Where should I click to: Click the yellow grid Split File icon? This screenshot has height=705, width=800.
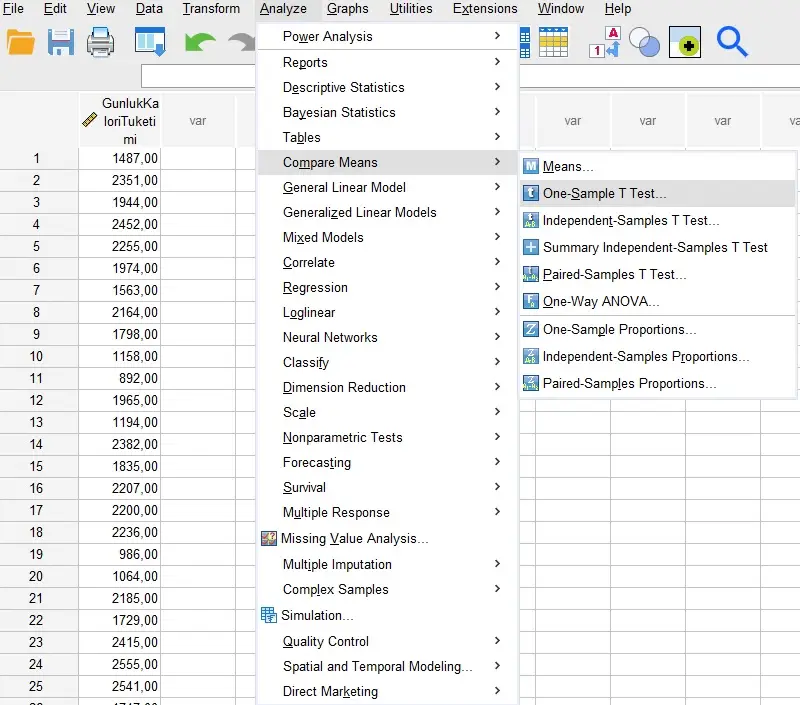[x=554, y=42]
